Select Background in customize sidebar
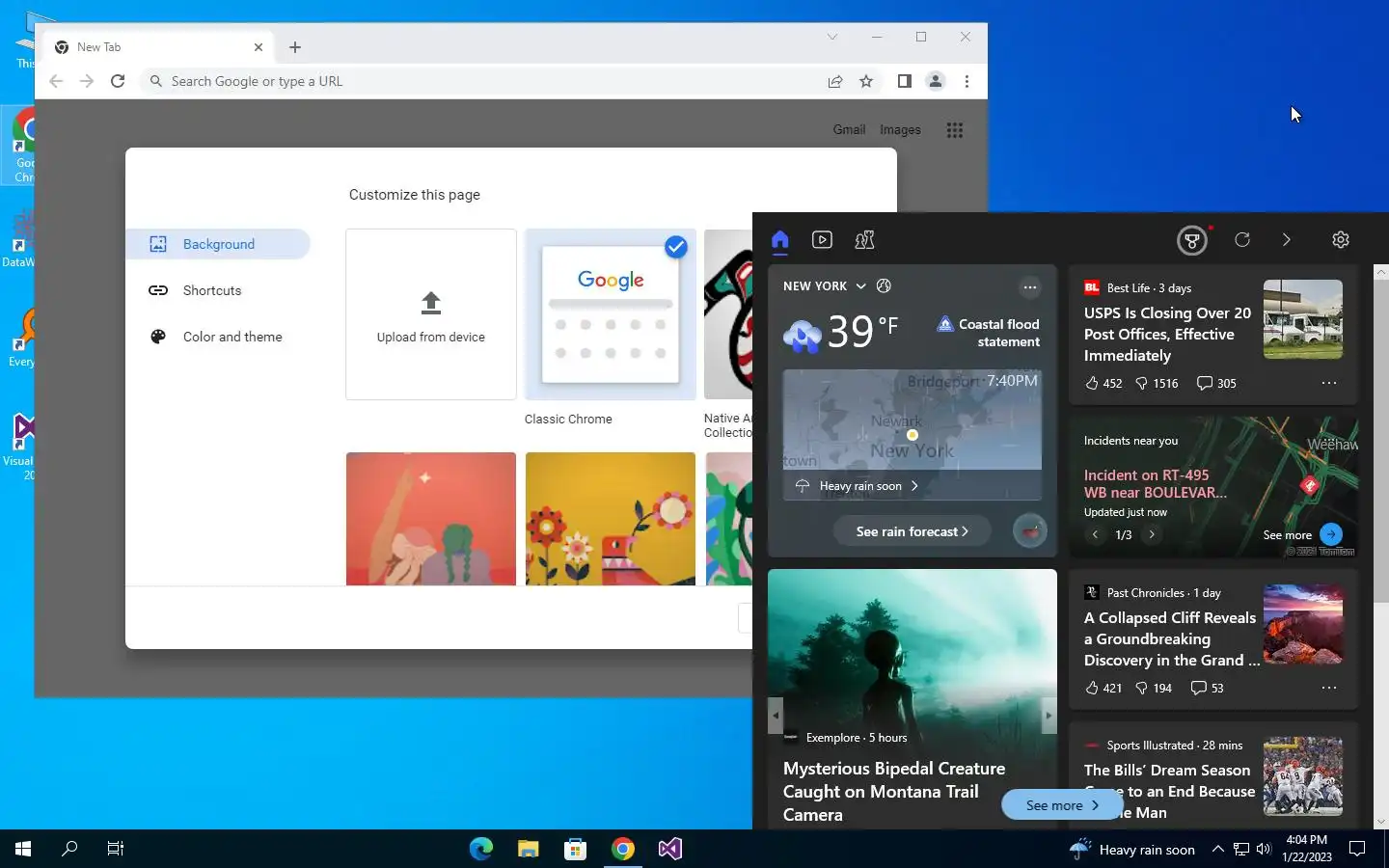 (218, 244)
